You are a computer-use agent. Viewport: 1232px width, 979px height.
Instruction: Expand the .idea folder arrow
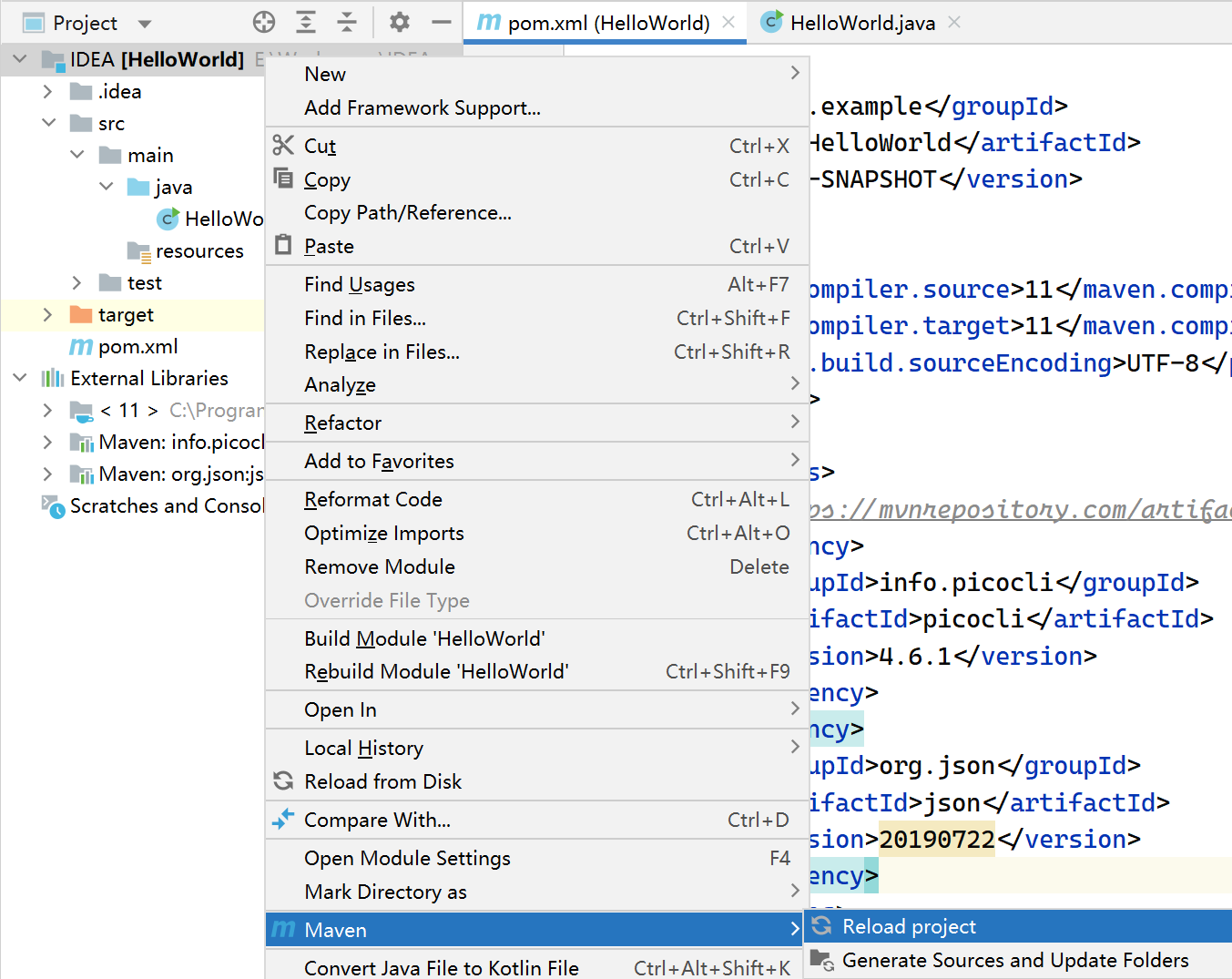click(x=48, y=91)
